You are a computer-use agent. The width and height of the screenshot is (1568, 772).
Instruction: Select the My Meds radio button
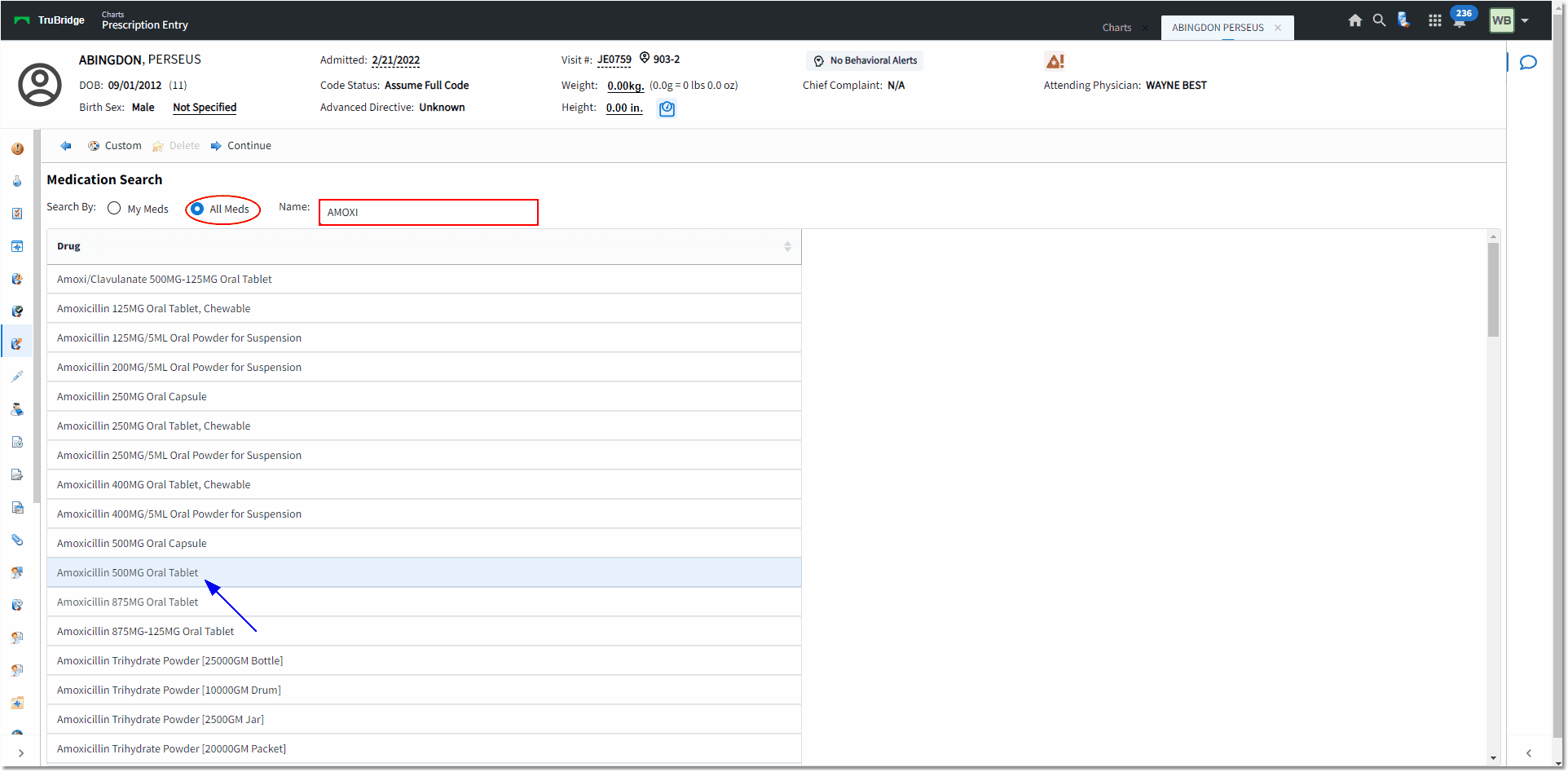click(114, 209)
